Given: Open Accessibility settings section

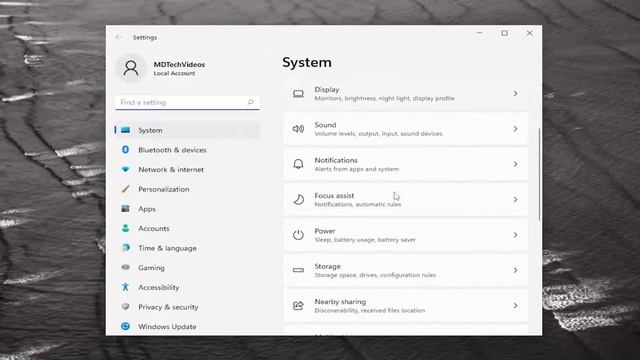Looking at the screenshot, I should click(187, 287).
